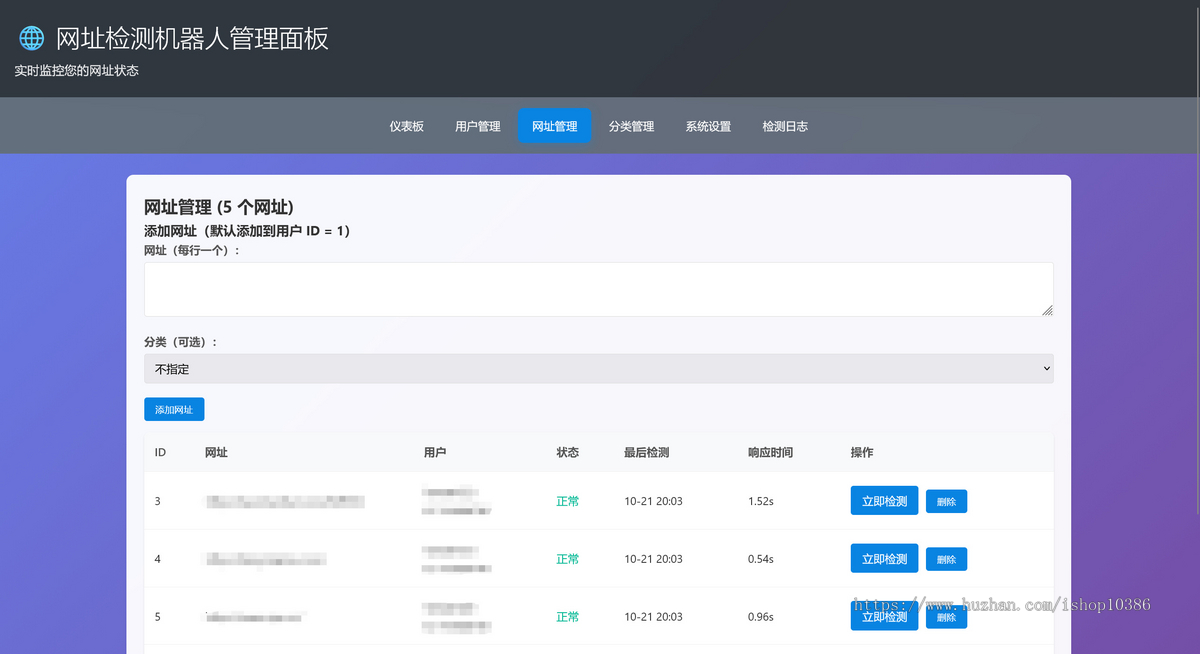1200x654 pixels.
Task: Click the globe logo icon in header
Action: 32,38
